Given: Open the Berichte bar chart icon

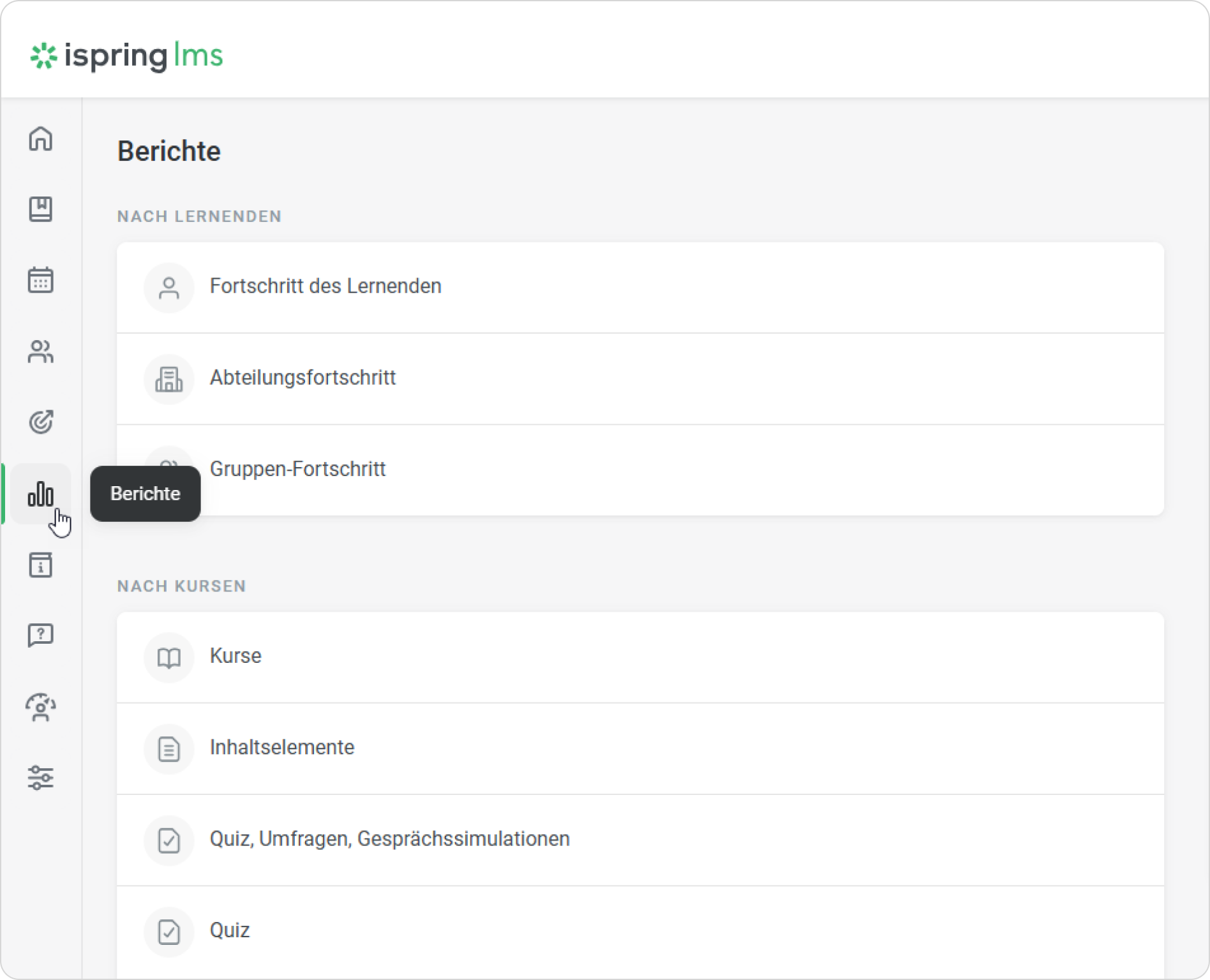Looking at the screenshot, I should [41, 494].
